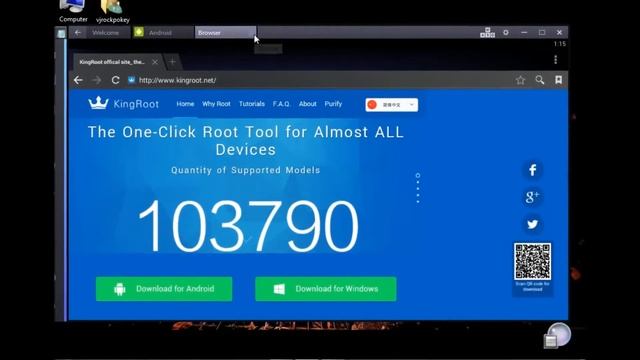Open emulator settings gear

(506, 33)
